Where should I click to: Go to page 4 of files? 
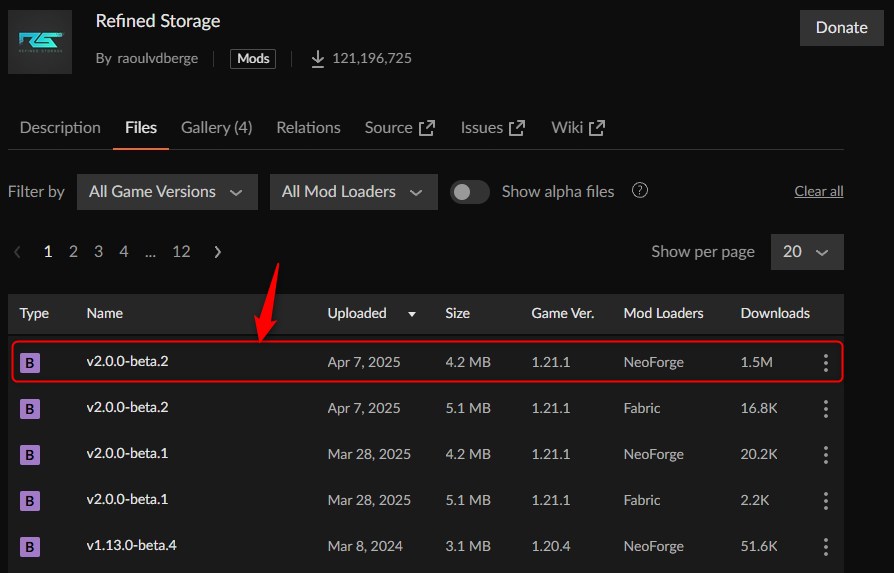pyautogui.click(x=124, y=251)
